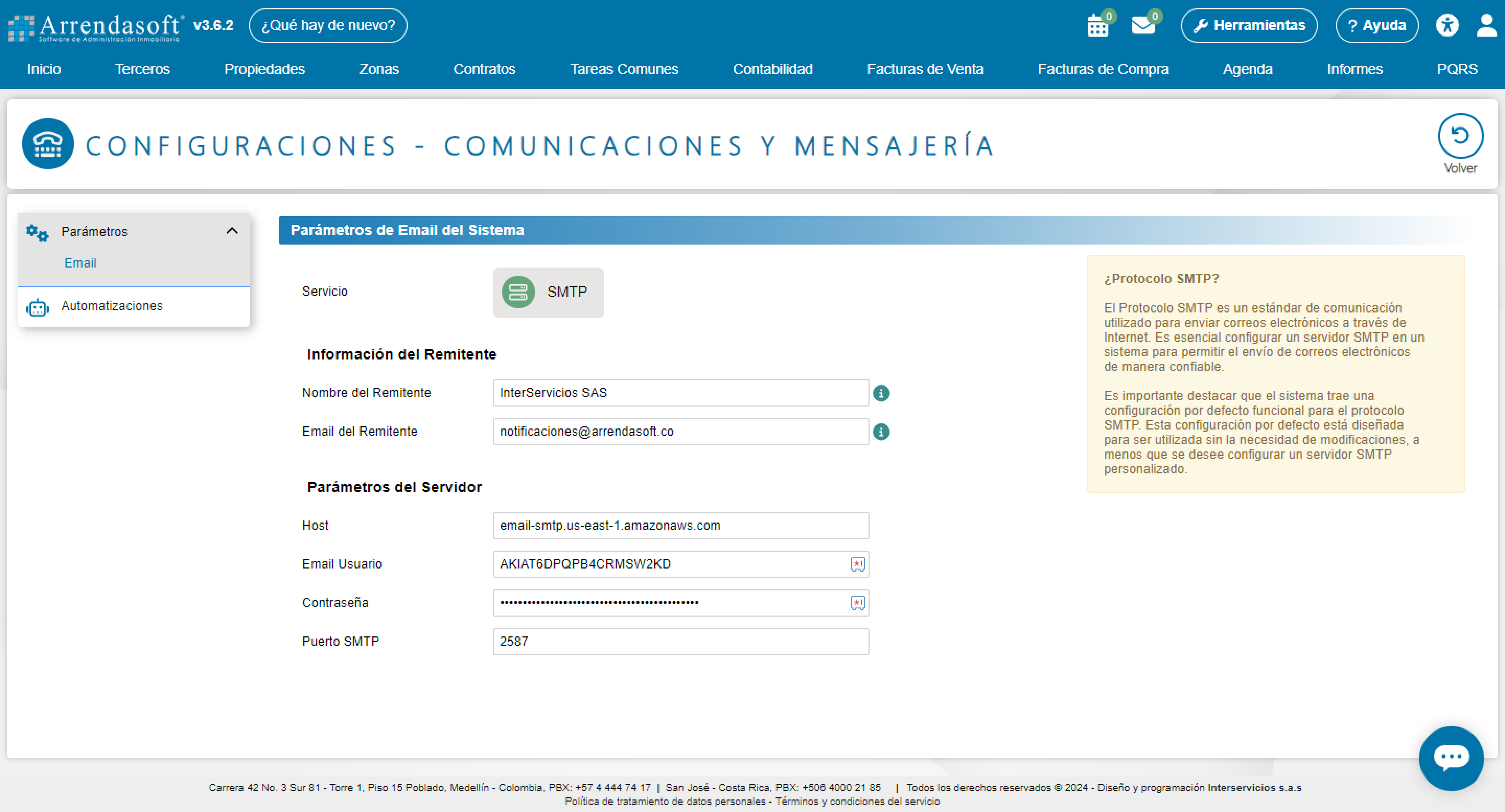The image size is (1505, 812).
Task: Open the Propiedades menu
Action: coord(264,69)
